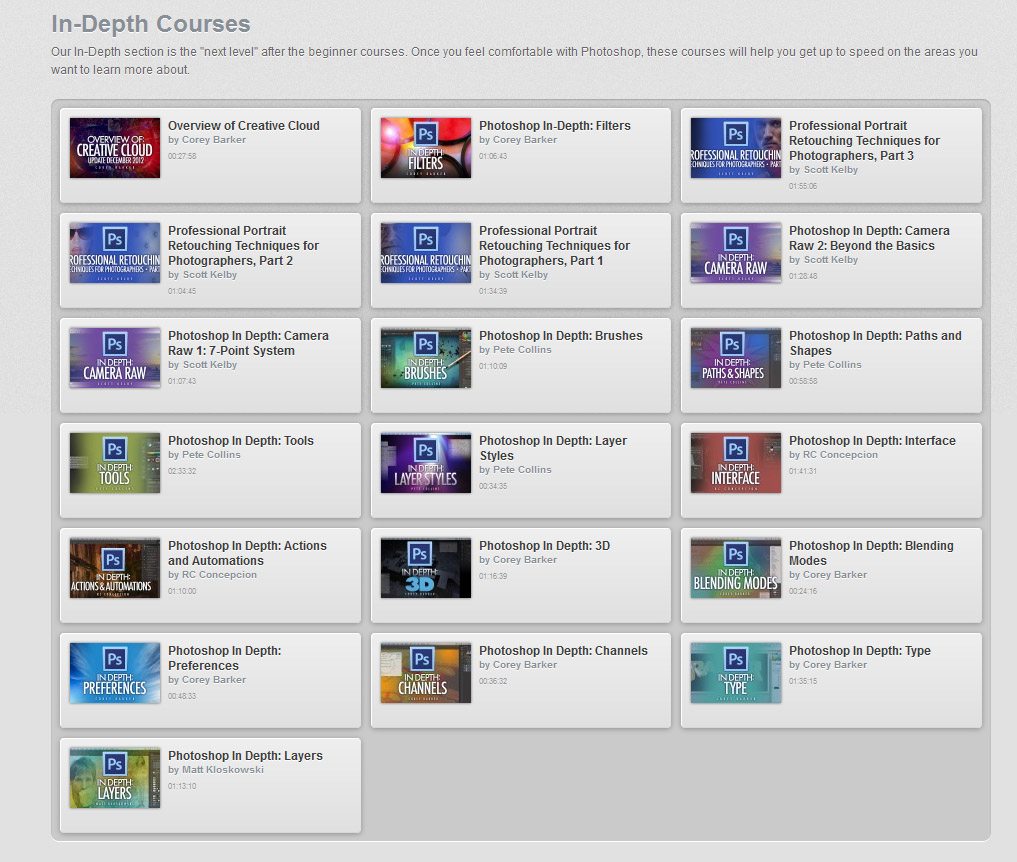Open Photoshop In Depth: Interface title link
This screenshot has height=862, width=1017.
[872, 441]
